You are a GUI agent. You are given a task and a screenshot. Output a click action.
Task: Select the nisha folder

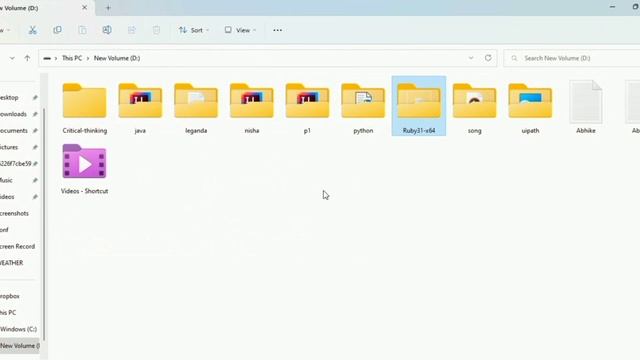tap(251, 107)
